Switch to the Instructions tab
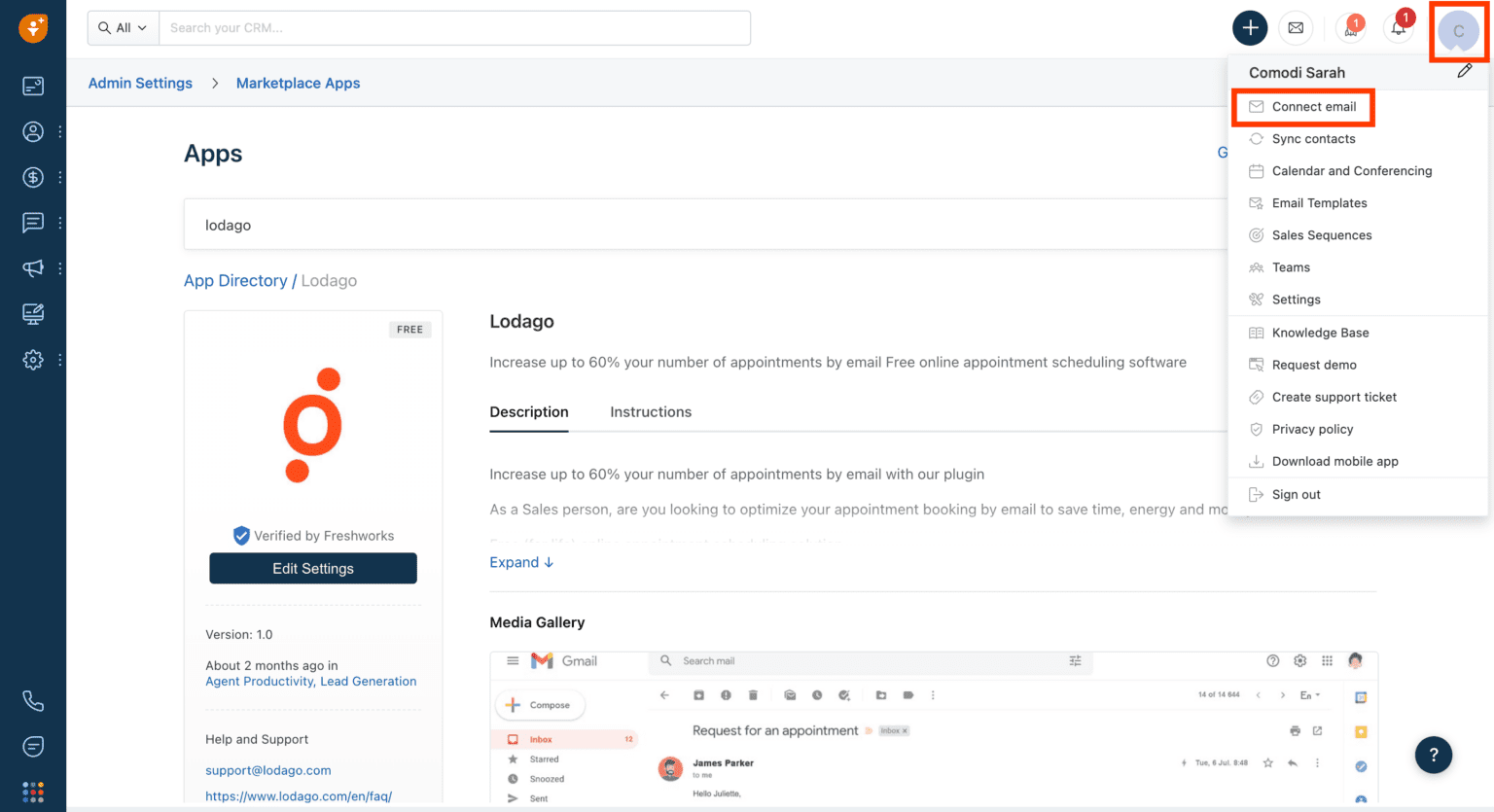The height and width of the screenshot is (812, 1494). tap(651, 412)
